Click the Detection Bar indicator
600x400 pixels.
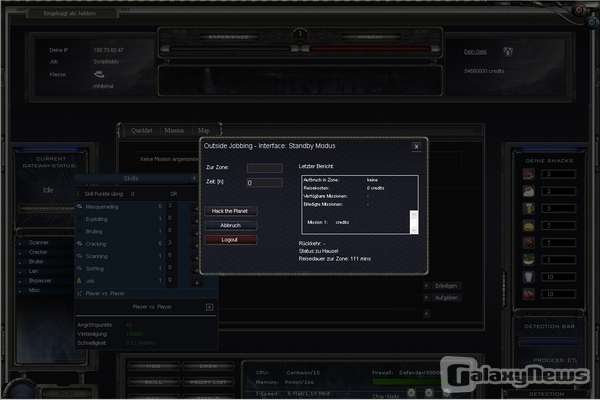click(x=548, y=341)
